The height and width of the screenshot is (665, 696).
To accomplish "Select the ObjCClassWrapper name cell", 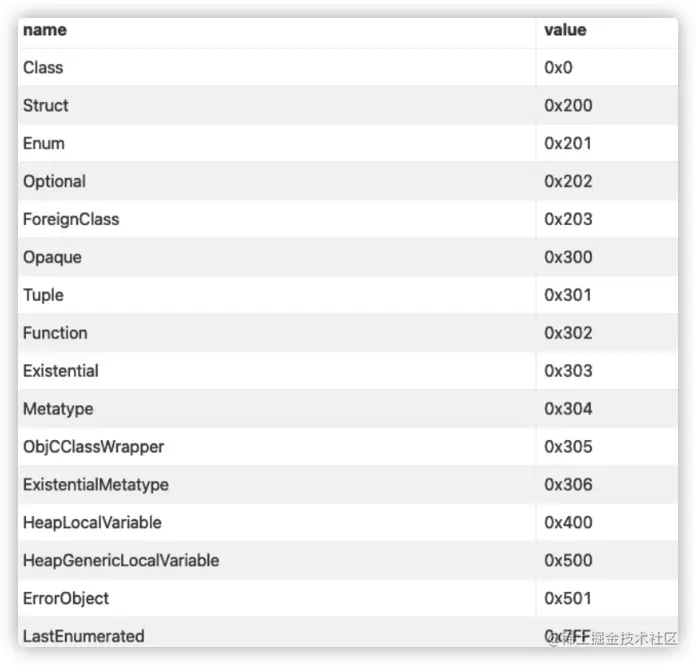I will point(93,447).
